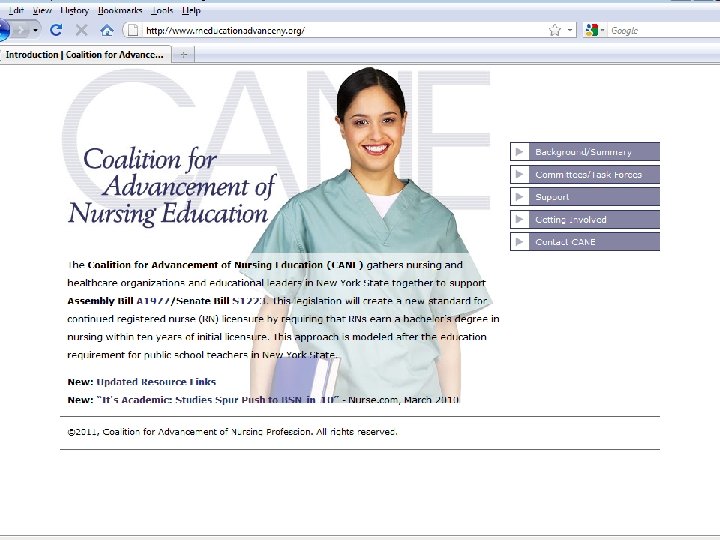
Task: Open the Edit menu
Action: point(16,10)
